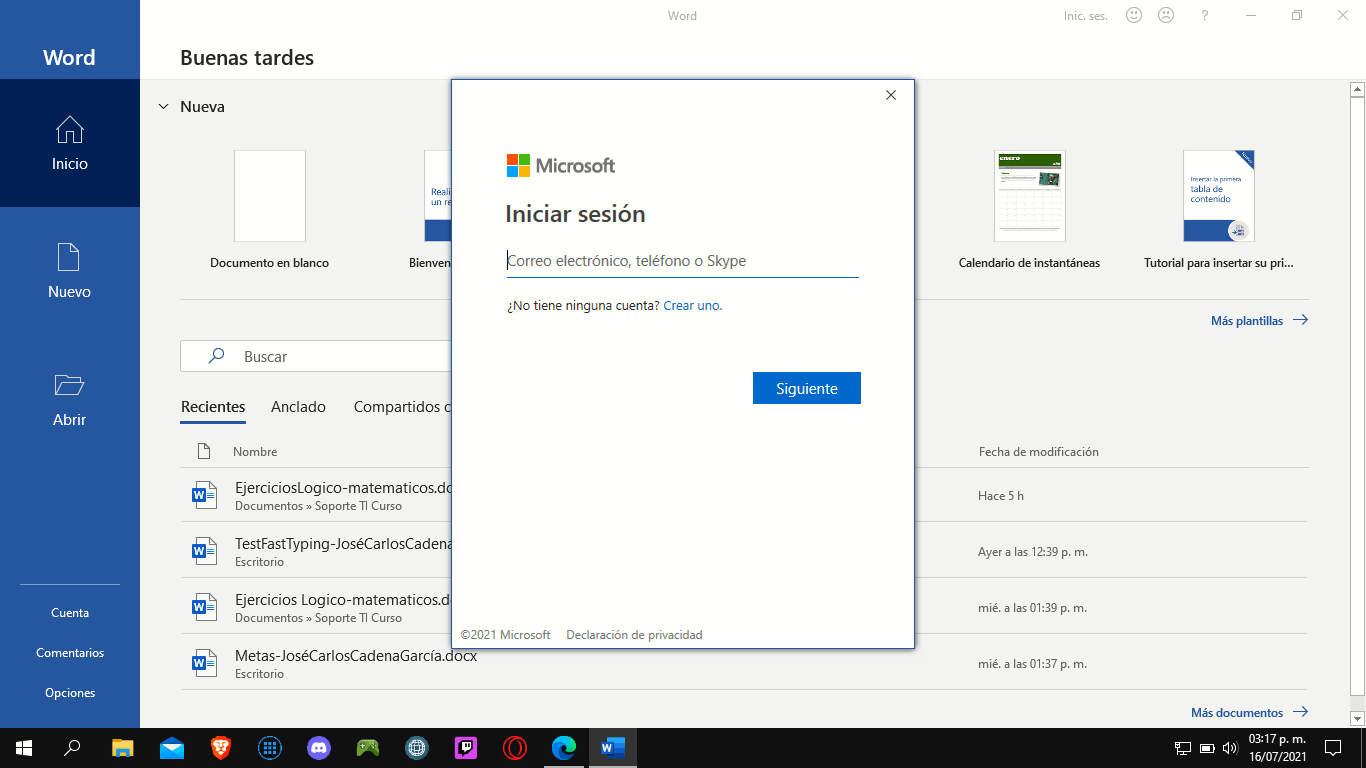Open the network icon in system tray
This screenshot has height=768, width=1366.
[1183, 748]
